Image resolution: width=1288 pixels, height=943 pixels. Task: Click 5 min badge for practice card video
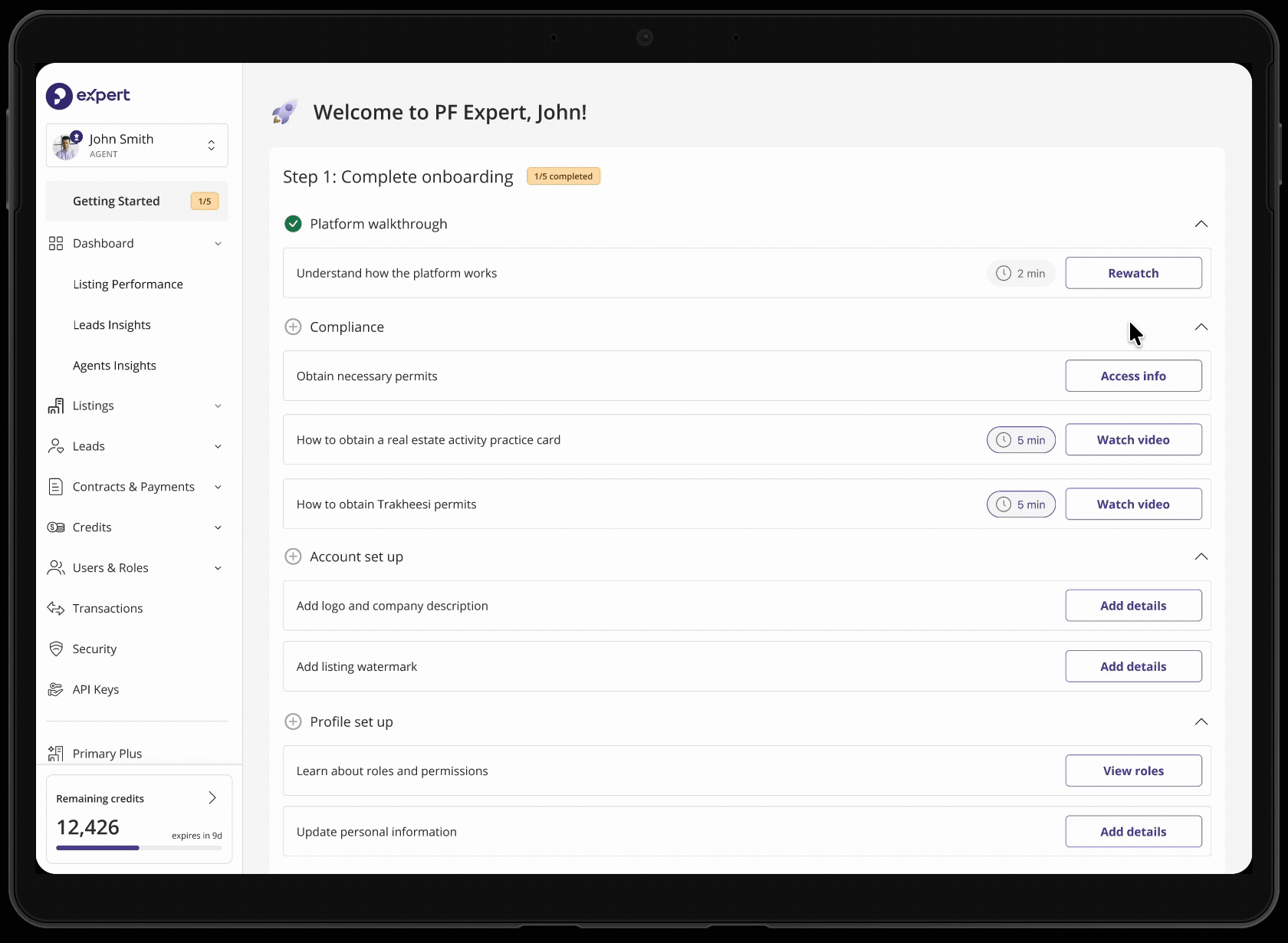tap(1021, 440)
